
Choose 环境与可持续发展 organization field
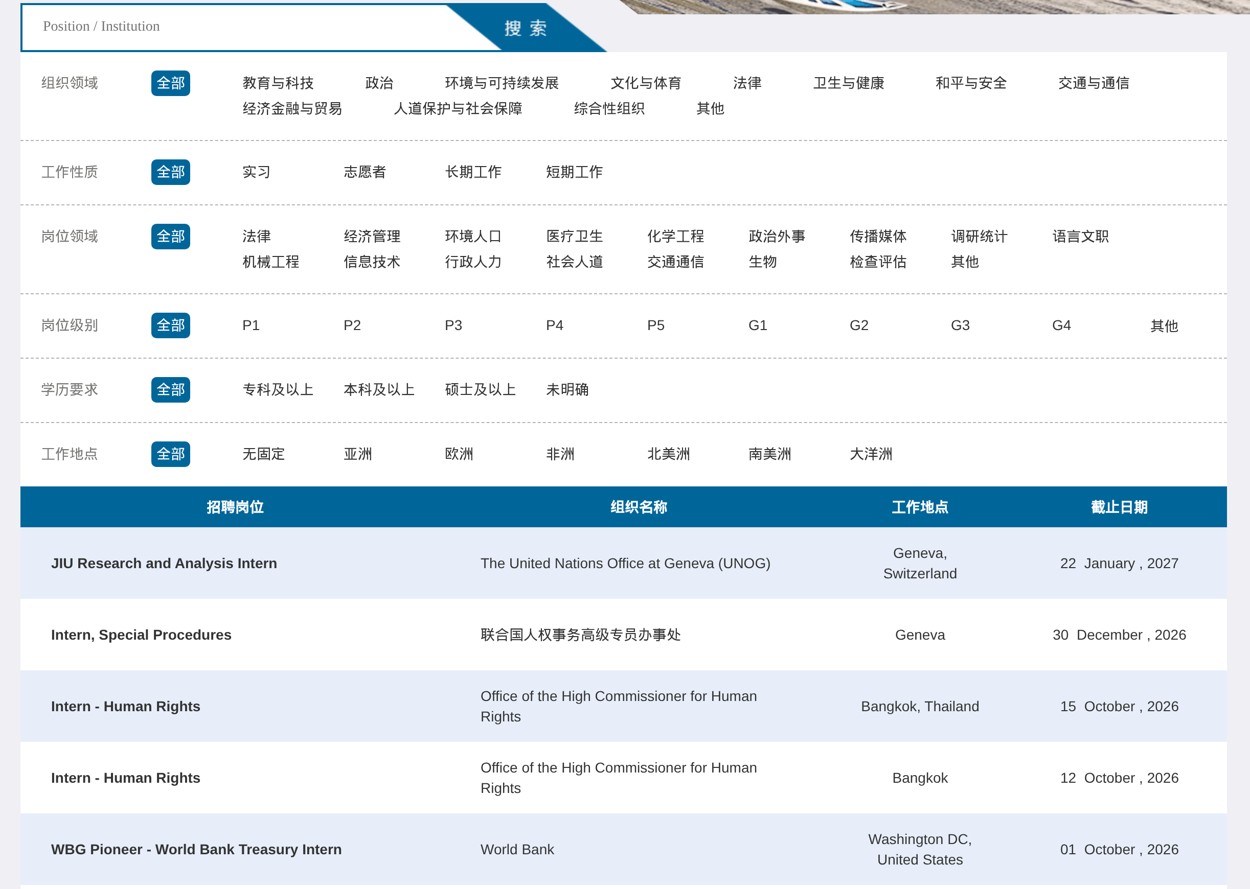[502, 83]
